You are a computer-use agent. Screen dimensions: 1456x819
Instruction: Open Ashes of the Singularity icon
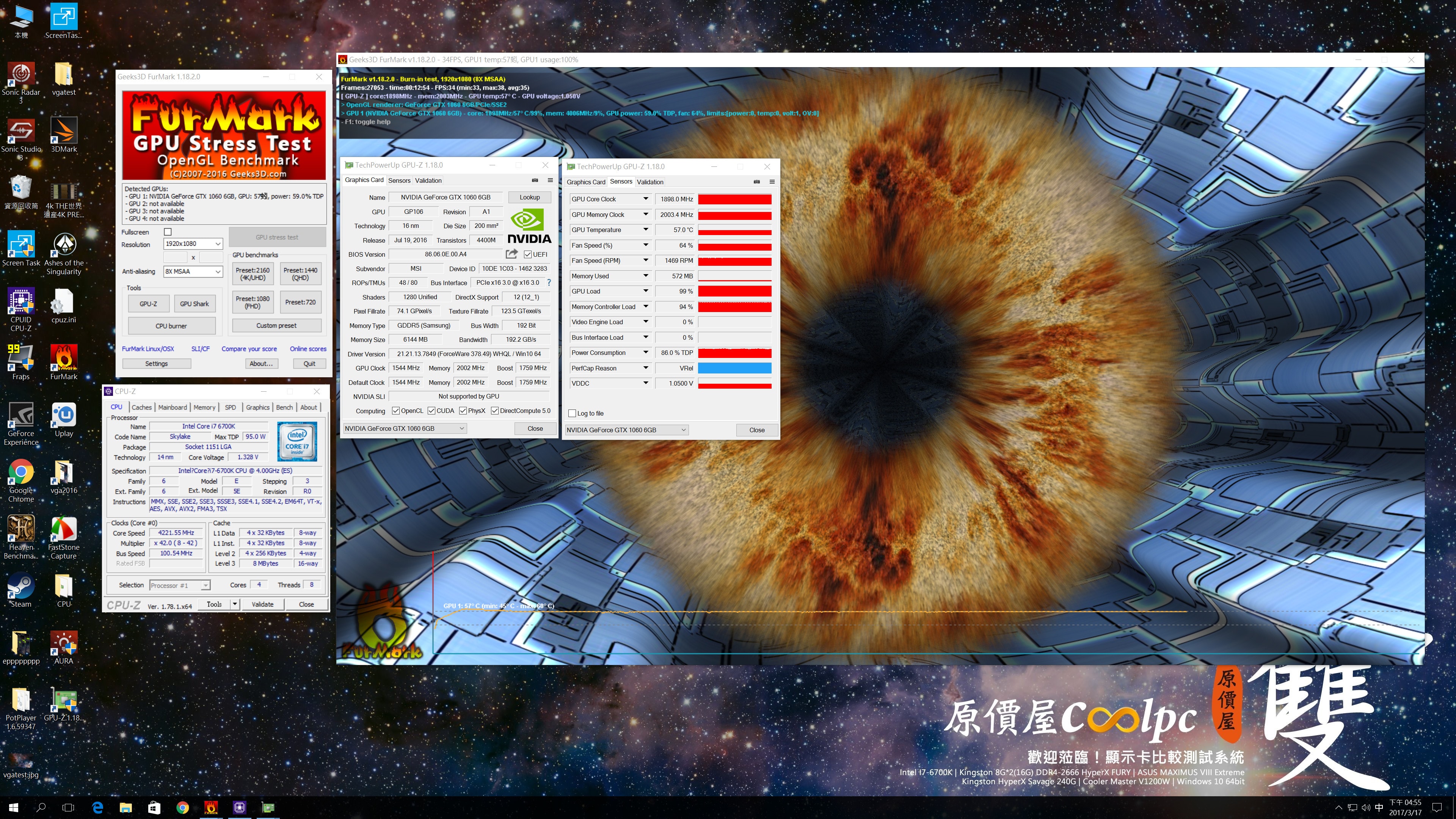pos(64,253)
